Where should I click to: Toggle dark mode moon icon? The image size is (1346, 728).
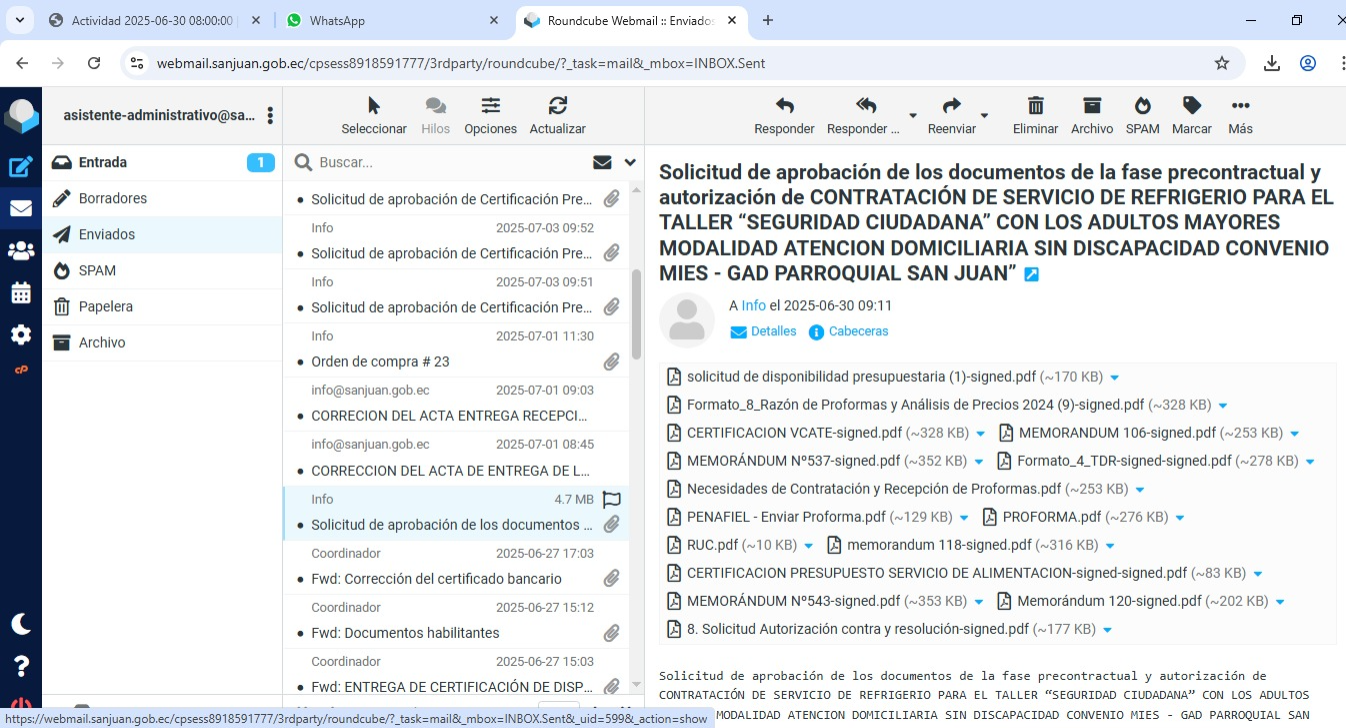pyautogui.click(x=20, y=624)
